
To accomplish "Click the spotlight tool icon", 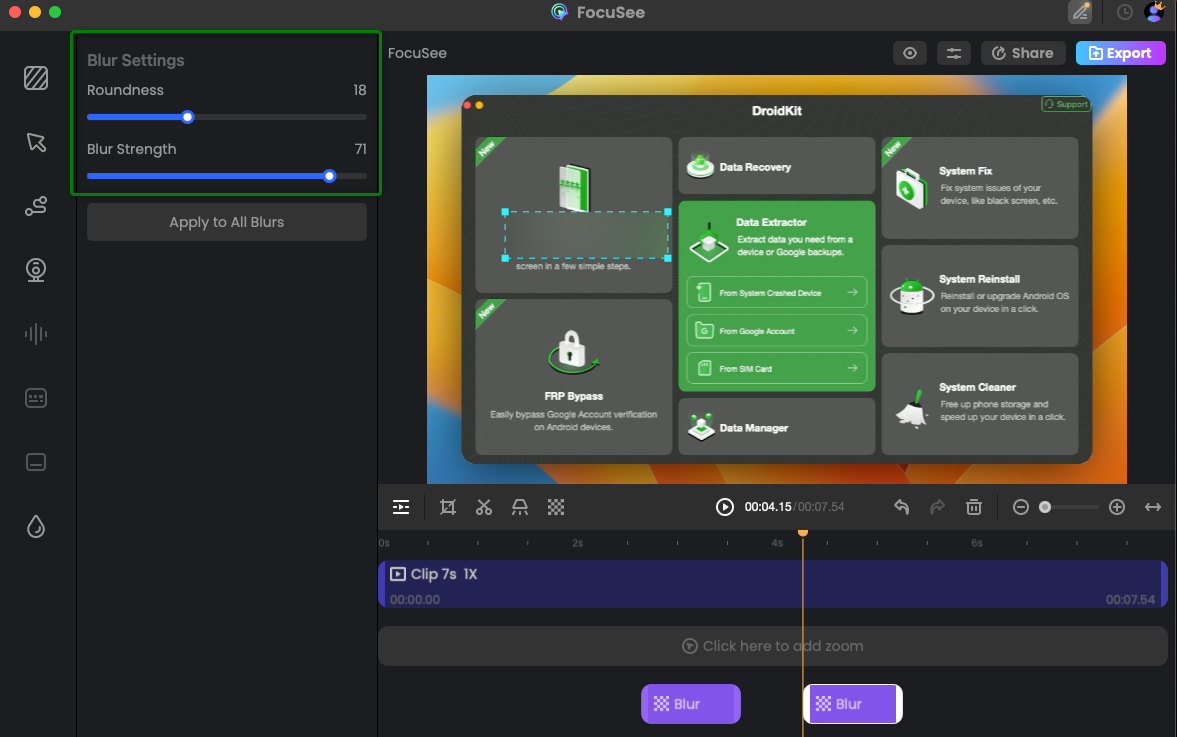I will (x=519, y=507).
